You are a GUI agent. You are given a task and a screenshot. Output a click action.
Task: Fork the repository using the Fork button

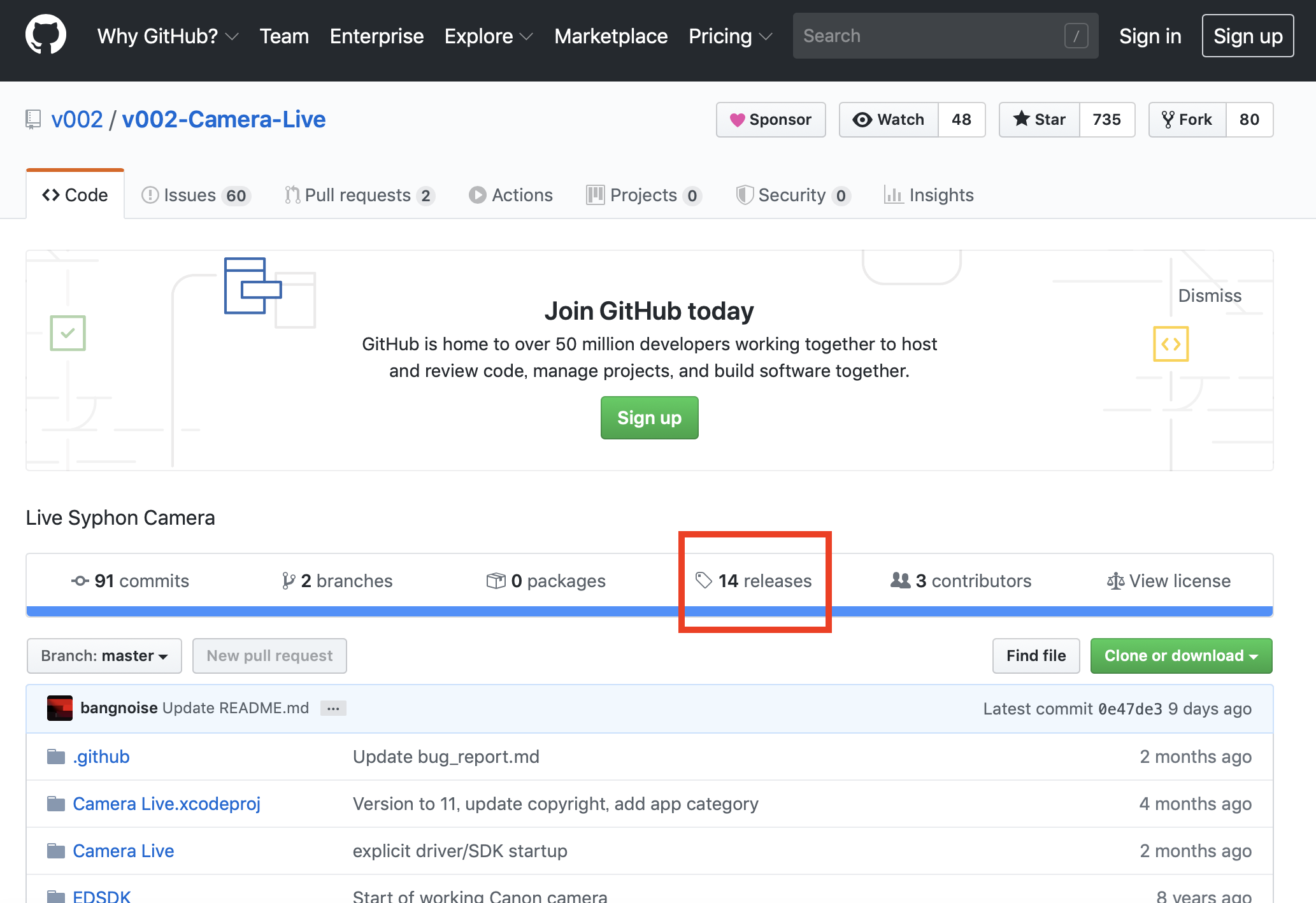[1187, 120]
